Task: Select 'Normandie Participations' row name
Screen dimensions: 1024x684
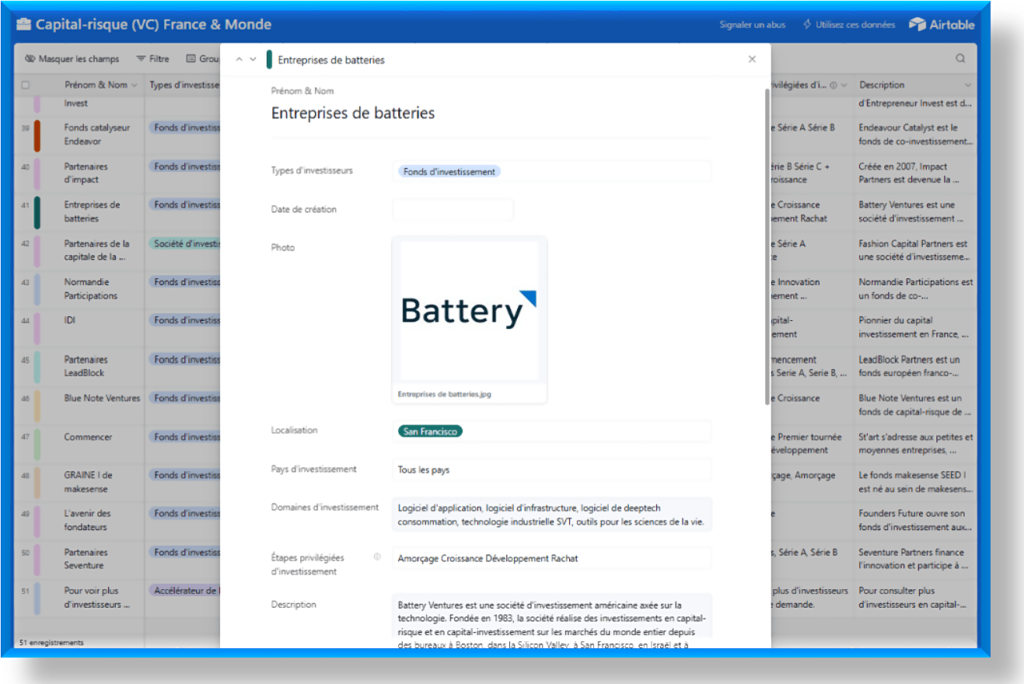Action: tap(90, 289)
